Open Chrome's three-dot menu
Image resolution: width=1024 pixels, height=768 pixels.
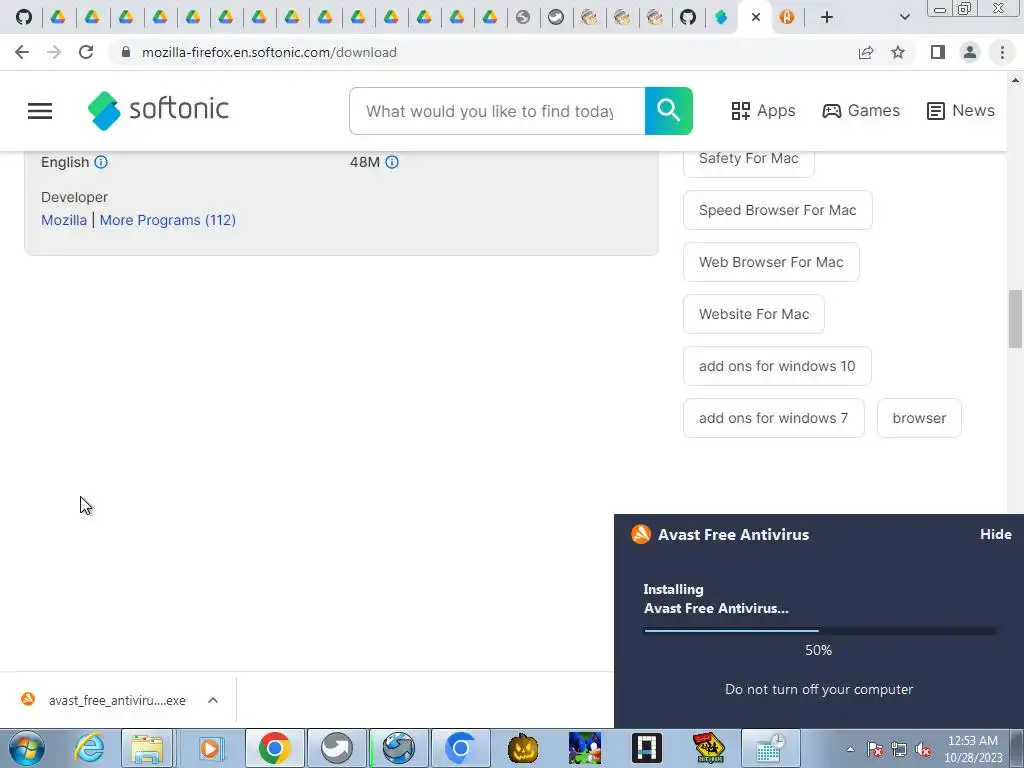point(1002,52)
